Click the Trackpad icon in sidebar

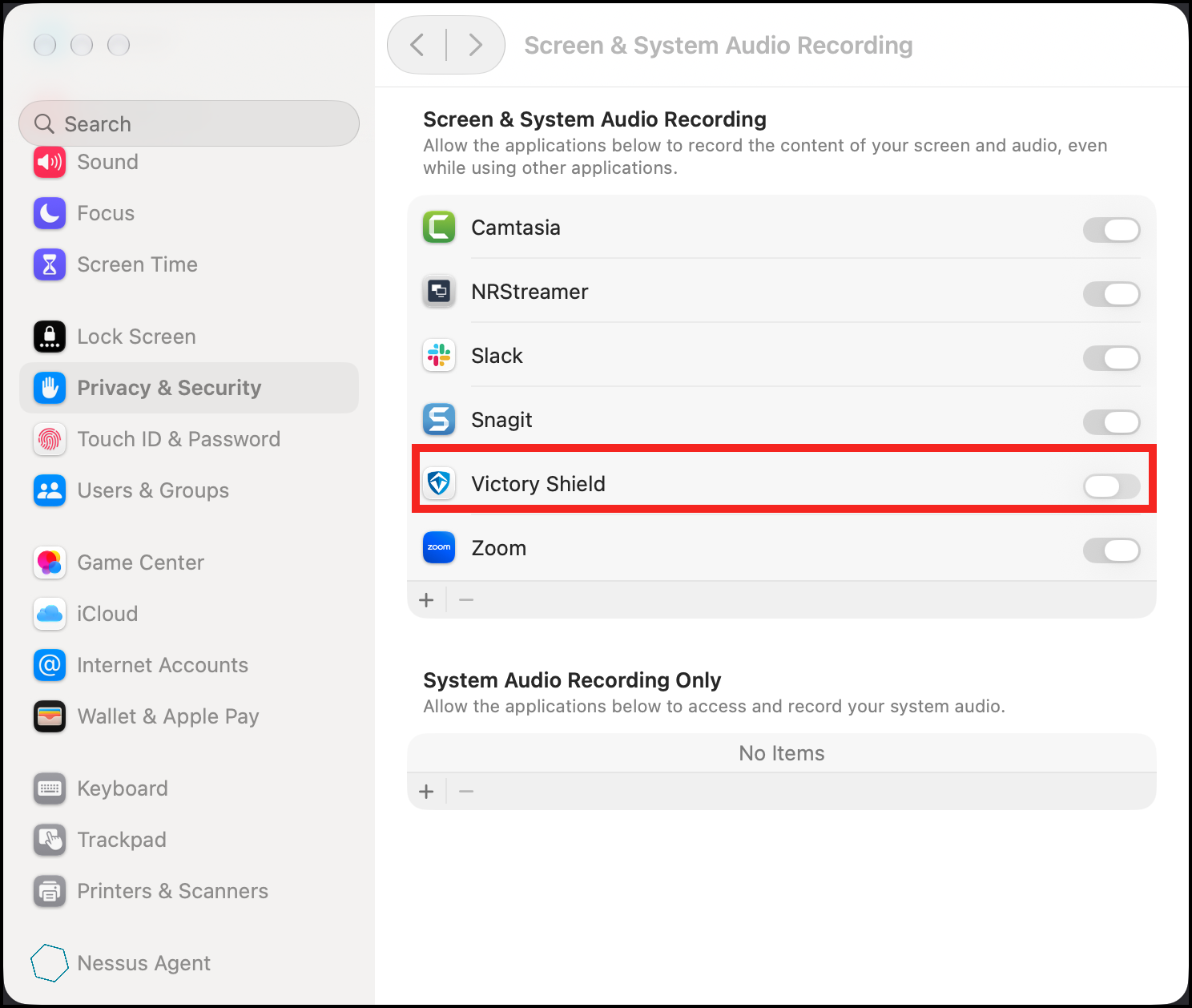coord(50,840)
